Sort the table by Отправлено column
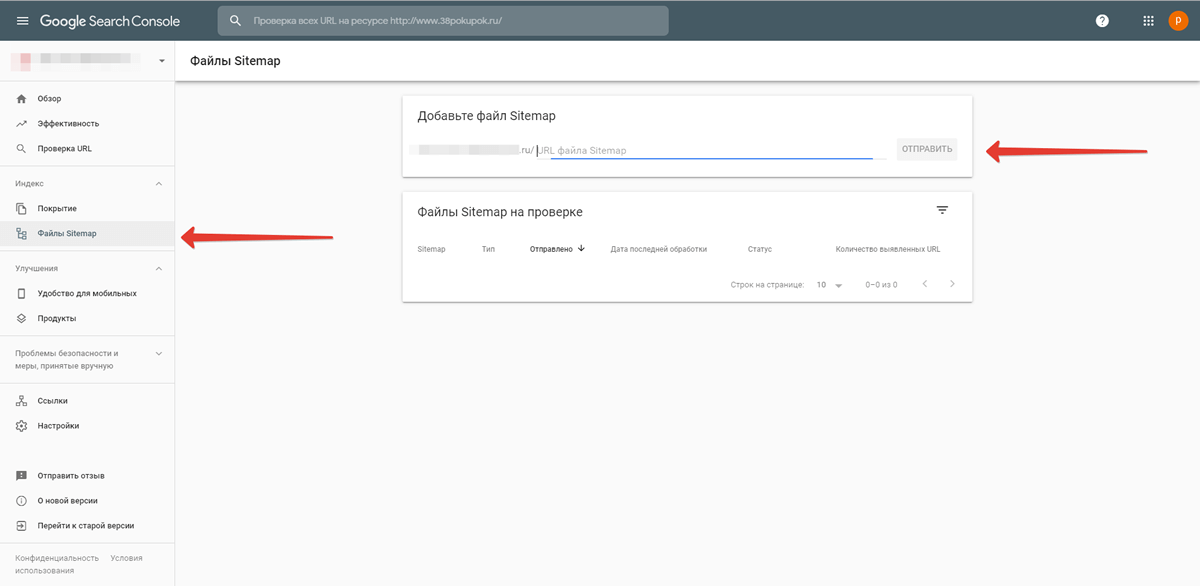 553,248
